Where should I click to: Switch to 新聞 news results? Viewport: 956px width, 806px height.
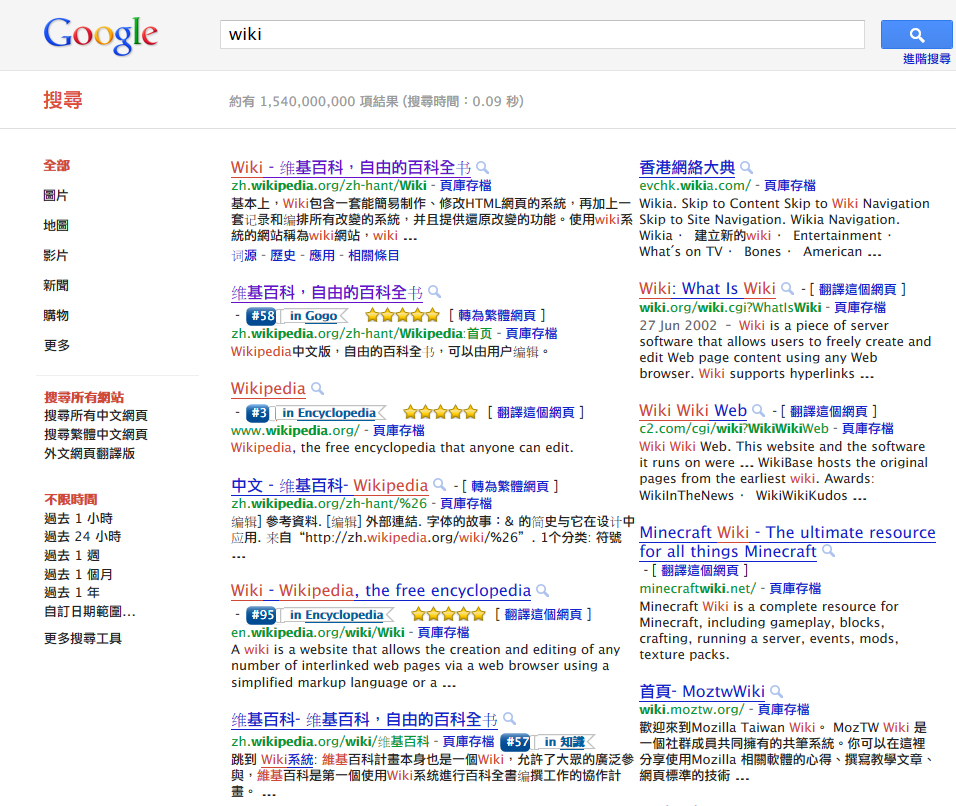pyautogui.click(x=56, y=285)
